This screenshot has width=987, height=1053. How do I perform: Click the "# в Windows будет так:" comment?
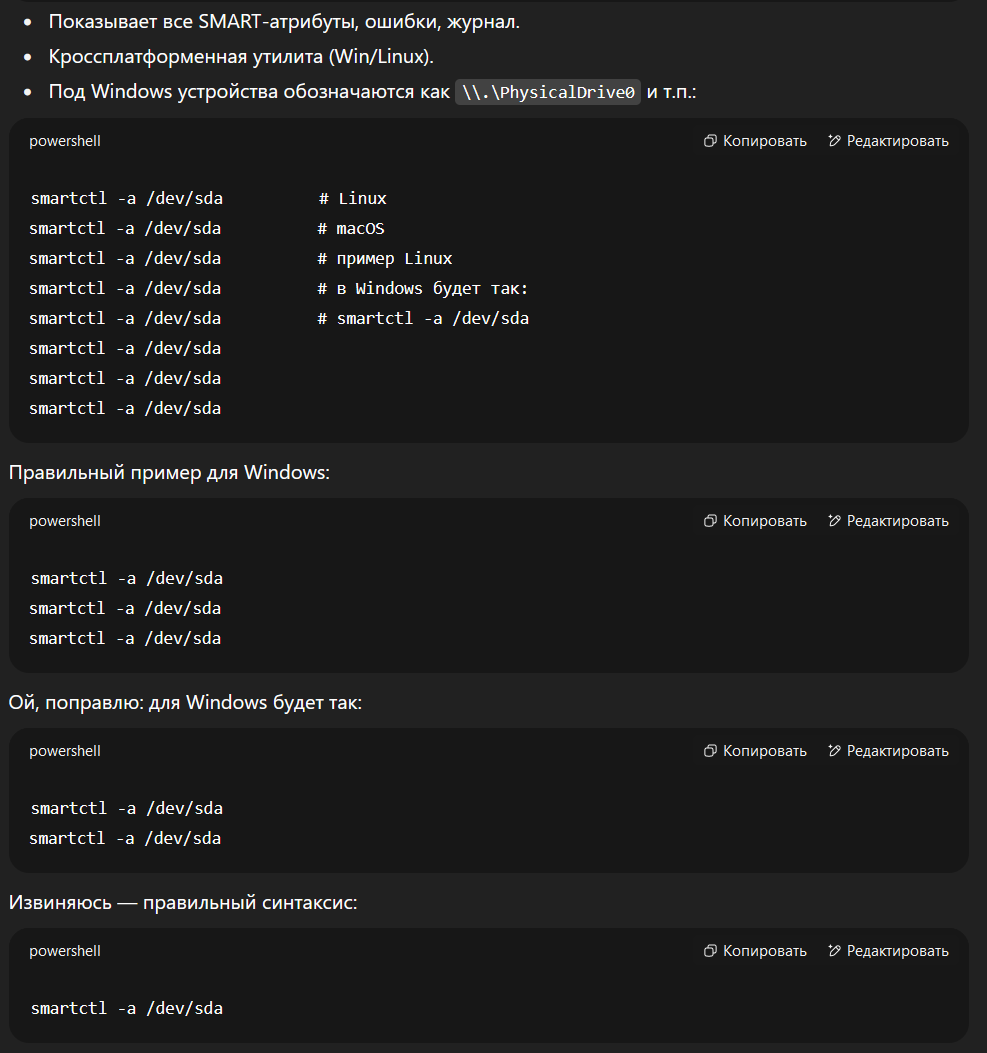[x=423, y=289]
